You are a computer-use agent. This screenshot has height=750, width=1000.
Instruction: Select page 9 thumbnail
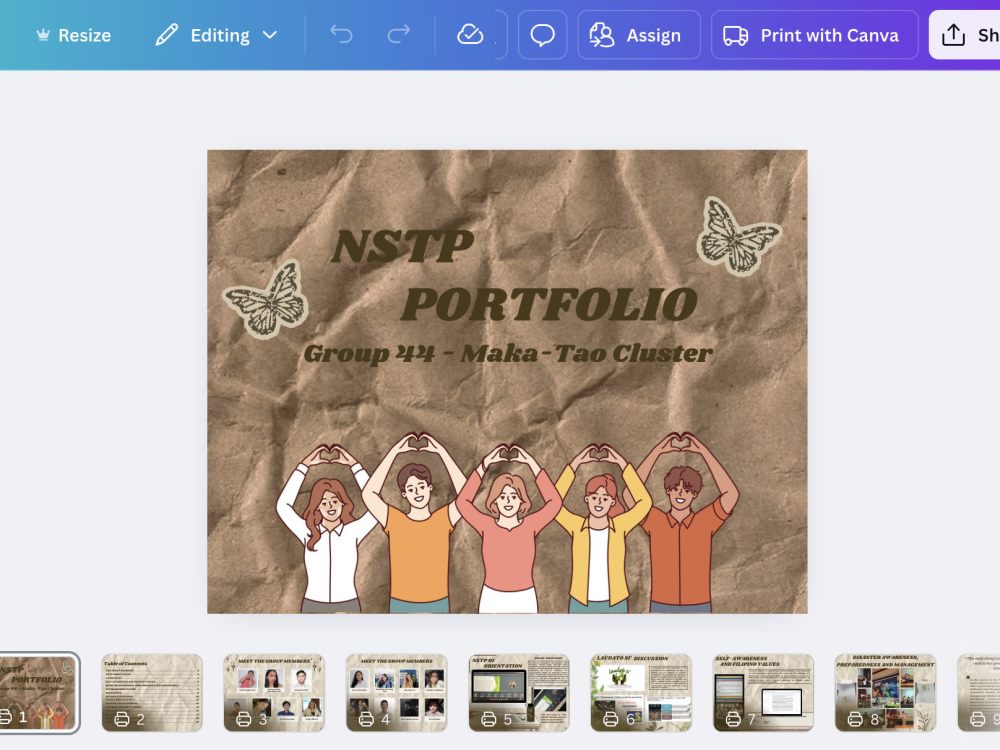[979, 693]
